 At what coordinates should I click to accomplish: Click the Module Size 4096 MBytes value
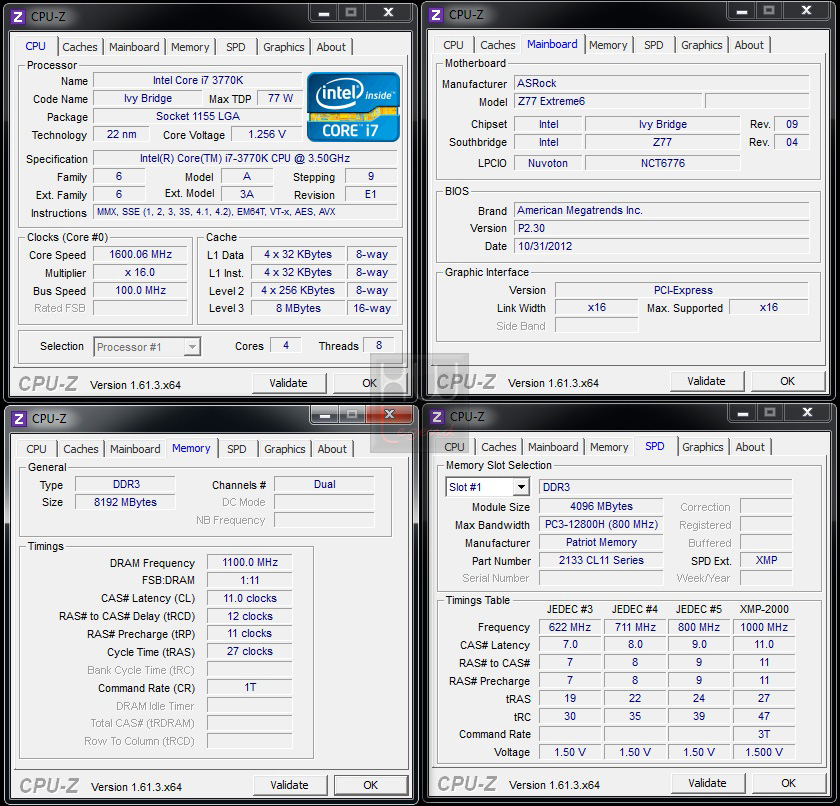601,507
